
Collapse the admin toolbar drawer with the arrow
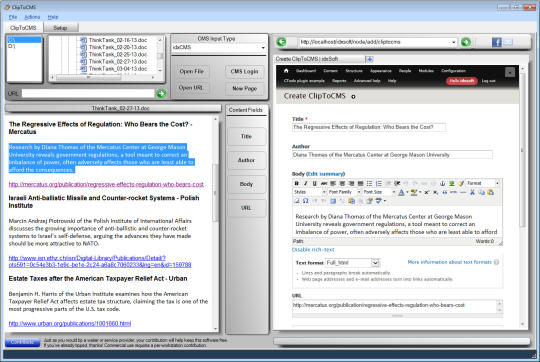click(x=510, y=72)
